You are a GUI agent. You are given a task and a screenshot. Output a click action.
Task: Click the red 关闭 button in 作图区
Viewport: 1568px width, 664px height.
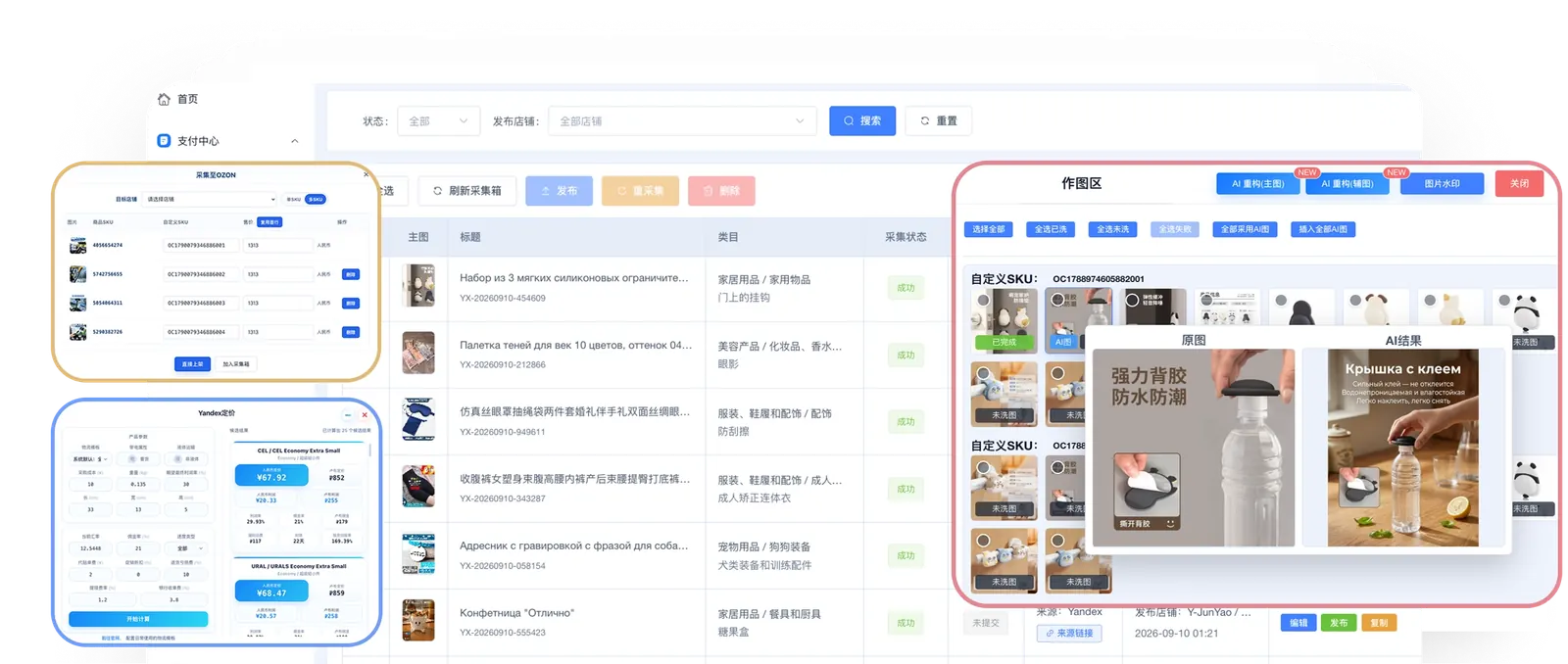(x=1519, y=184)
